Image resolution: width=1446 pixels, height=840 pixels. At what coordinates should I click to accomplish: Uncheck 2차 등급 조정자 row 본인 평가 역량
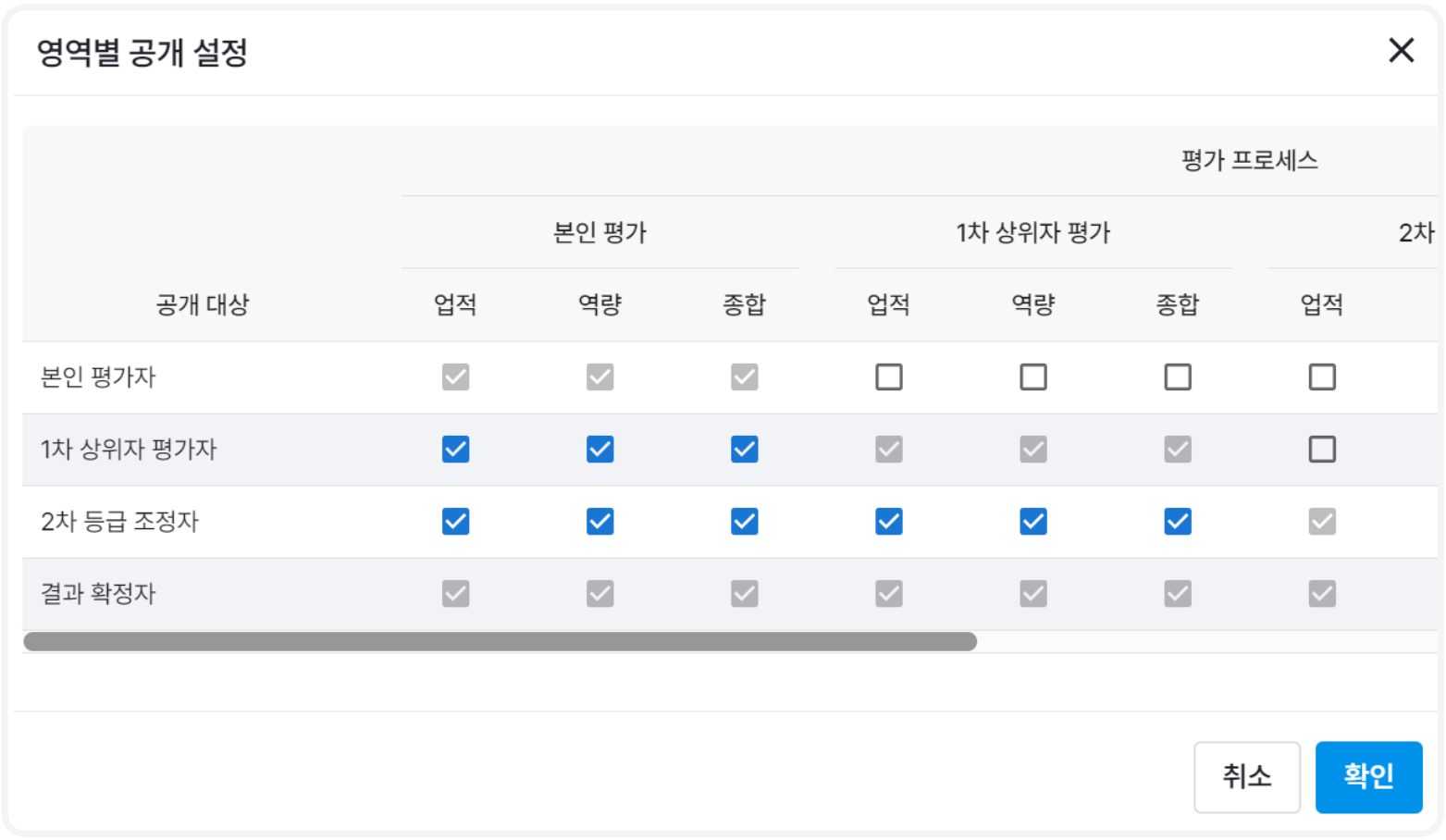(599, 521)
